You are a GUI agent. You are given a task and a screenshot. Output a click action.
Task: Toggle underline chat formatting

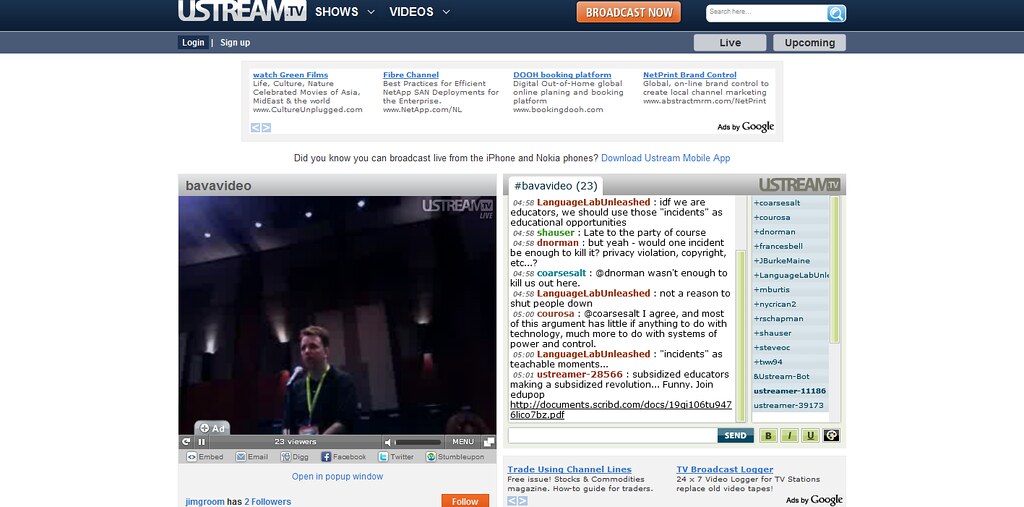pos(810,436)
